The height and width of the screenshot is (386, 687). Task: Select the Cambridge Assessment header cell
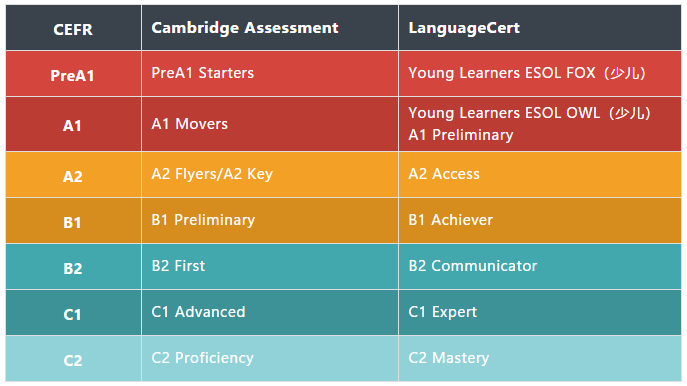click(270, 28)
